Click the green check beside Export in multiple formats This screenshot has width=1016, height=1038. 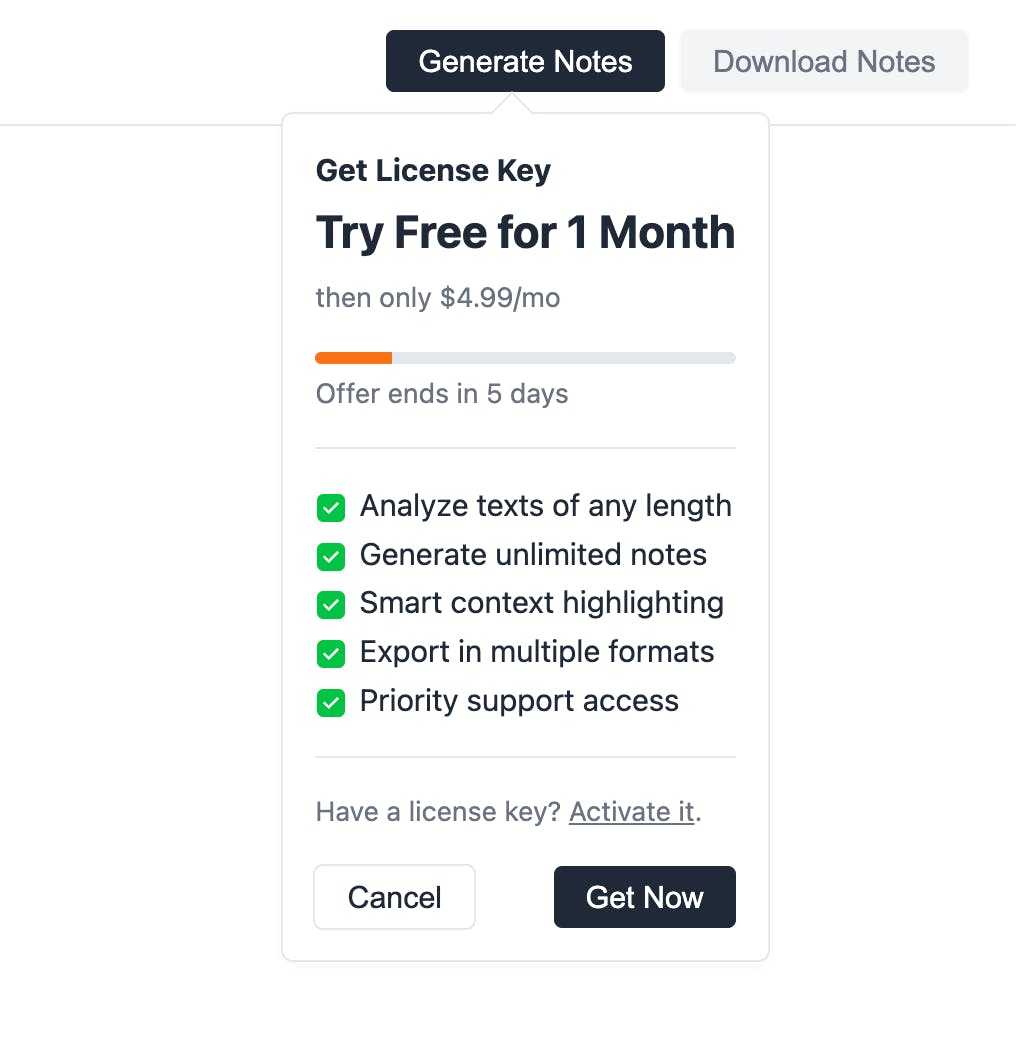[331, 654]
